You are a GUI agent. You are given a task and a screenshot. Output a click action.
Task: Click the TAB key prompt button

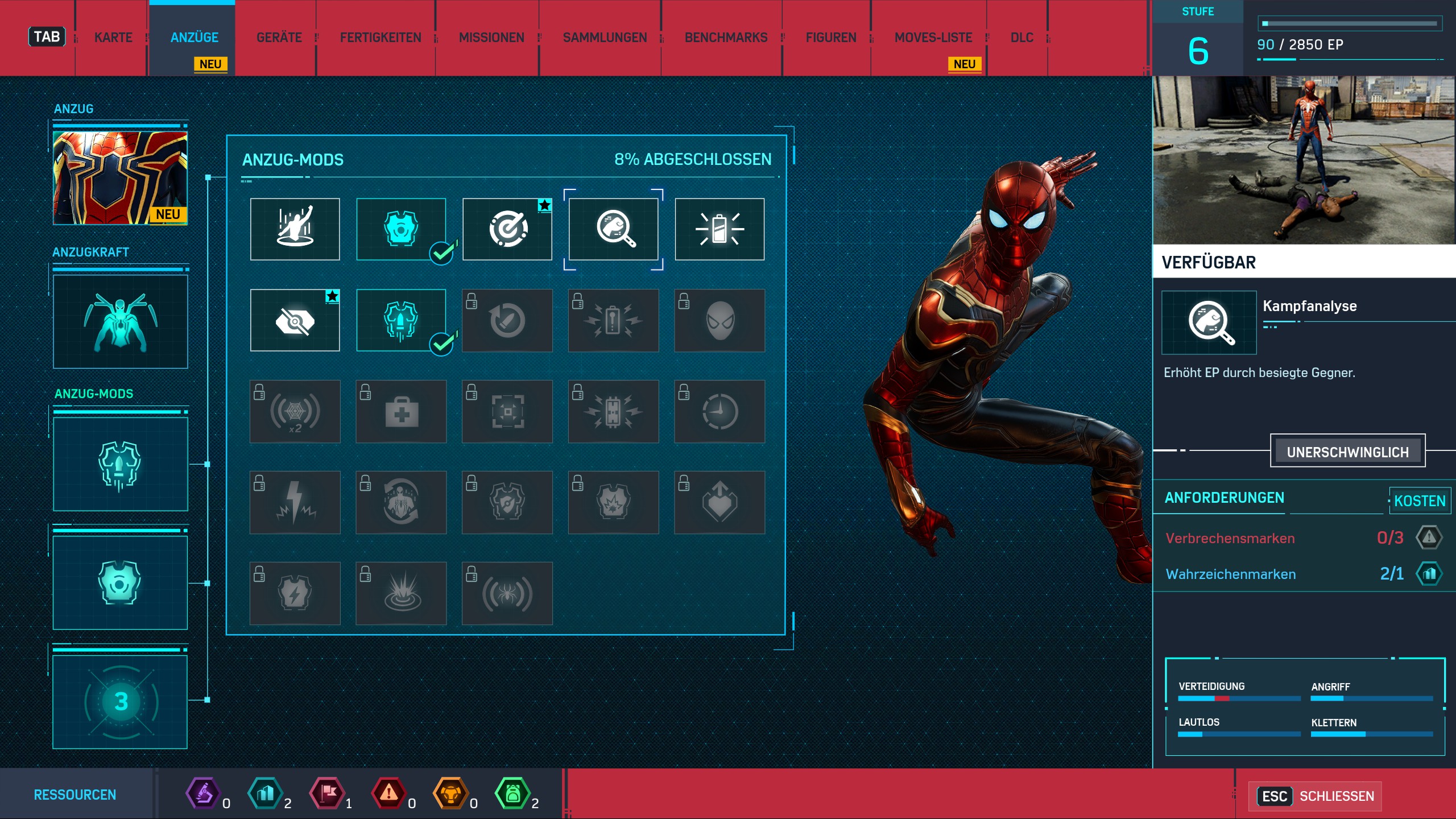(x=47, y=37)
